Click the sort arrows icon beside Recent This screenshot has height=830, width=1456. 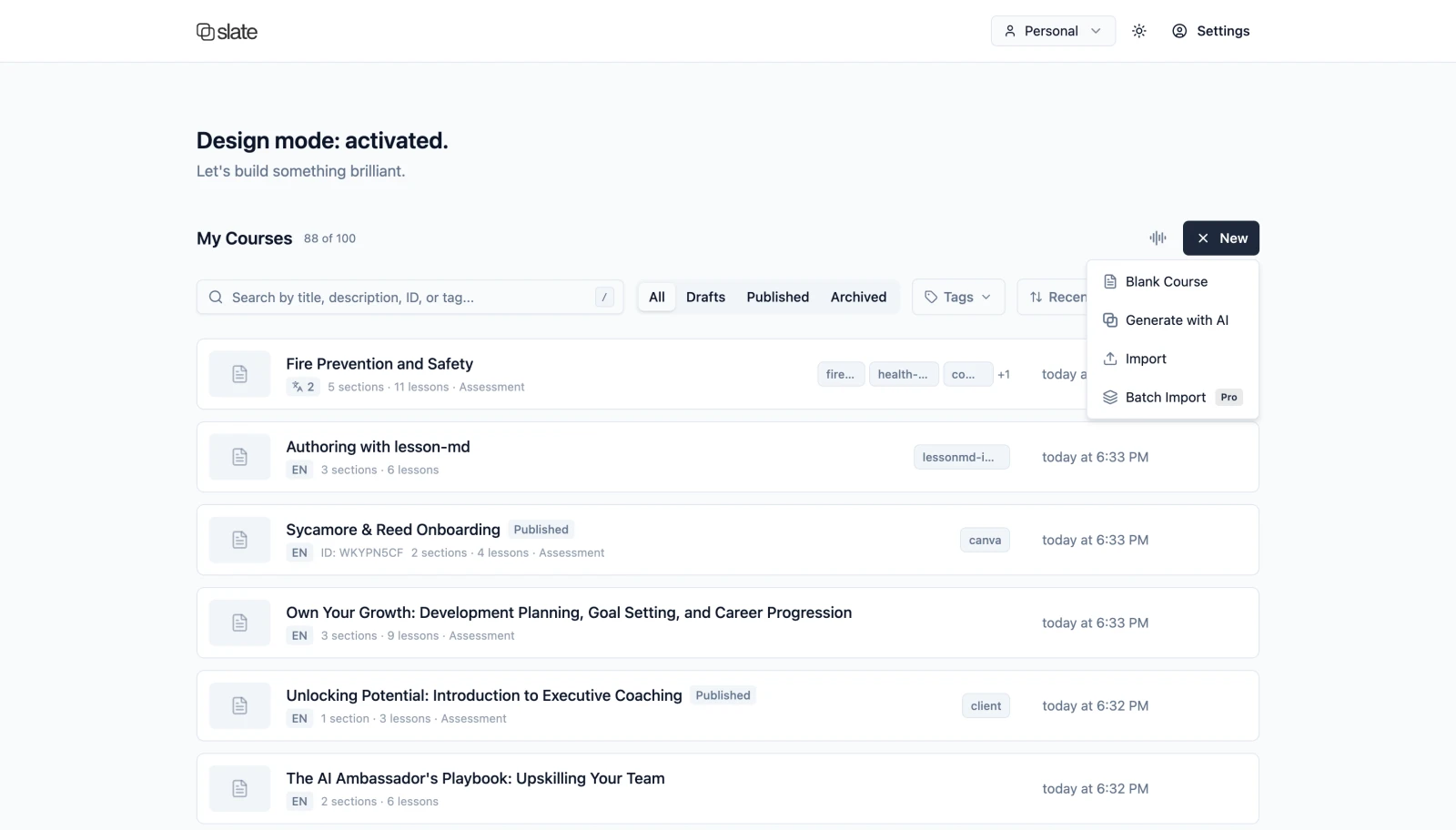[x=1036, y=297]
